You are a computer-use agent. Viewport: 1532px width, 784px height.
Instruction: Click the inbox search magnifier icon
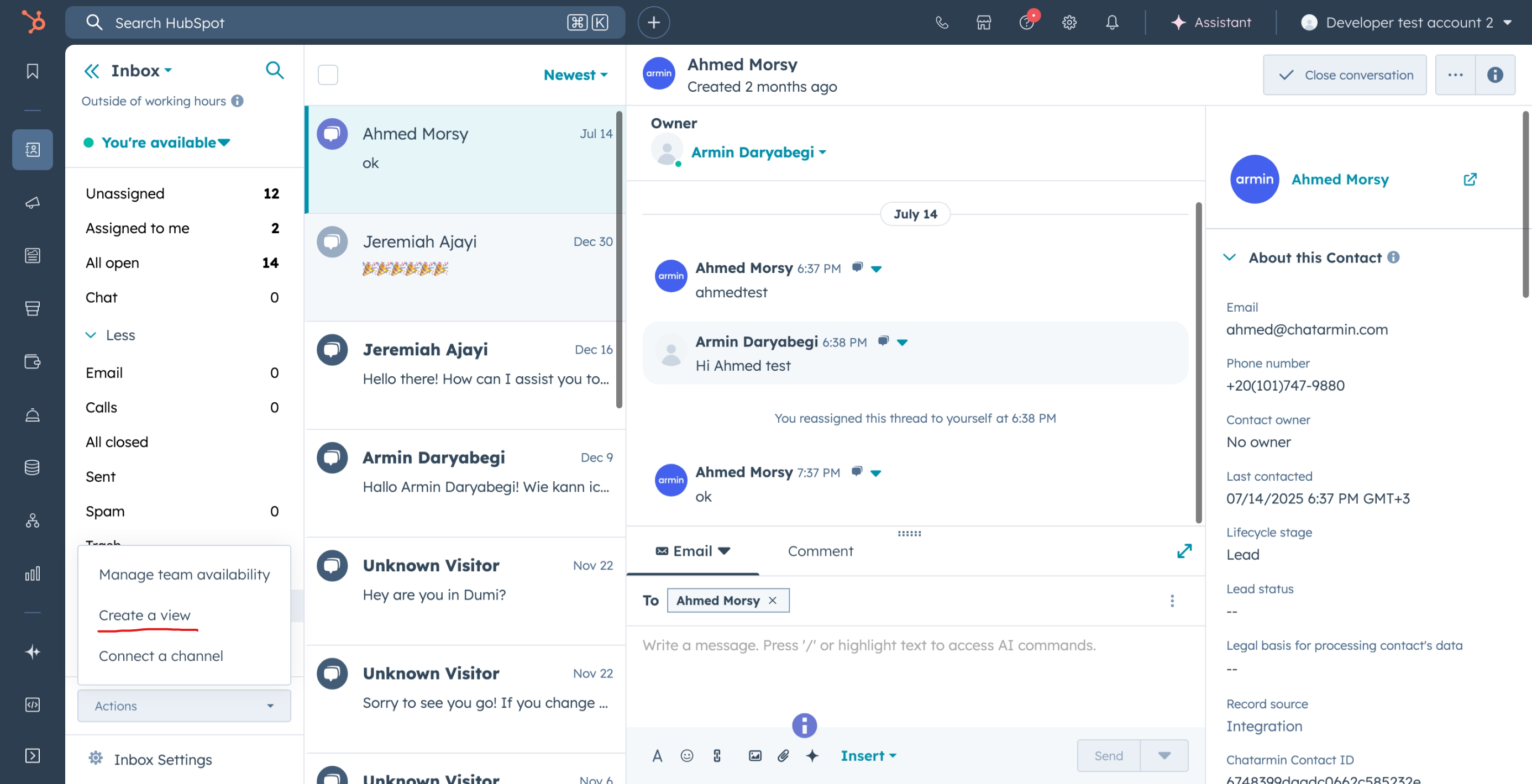pyautogui.click(x=274, y=70)
